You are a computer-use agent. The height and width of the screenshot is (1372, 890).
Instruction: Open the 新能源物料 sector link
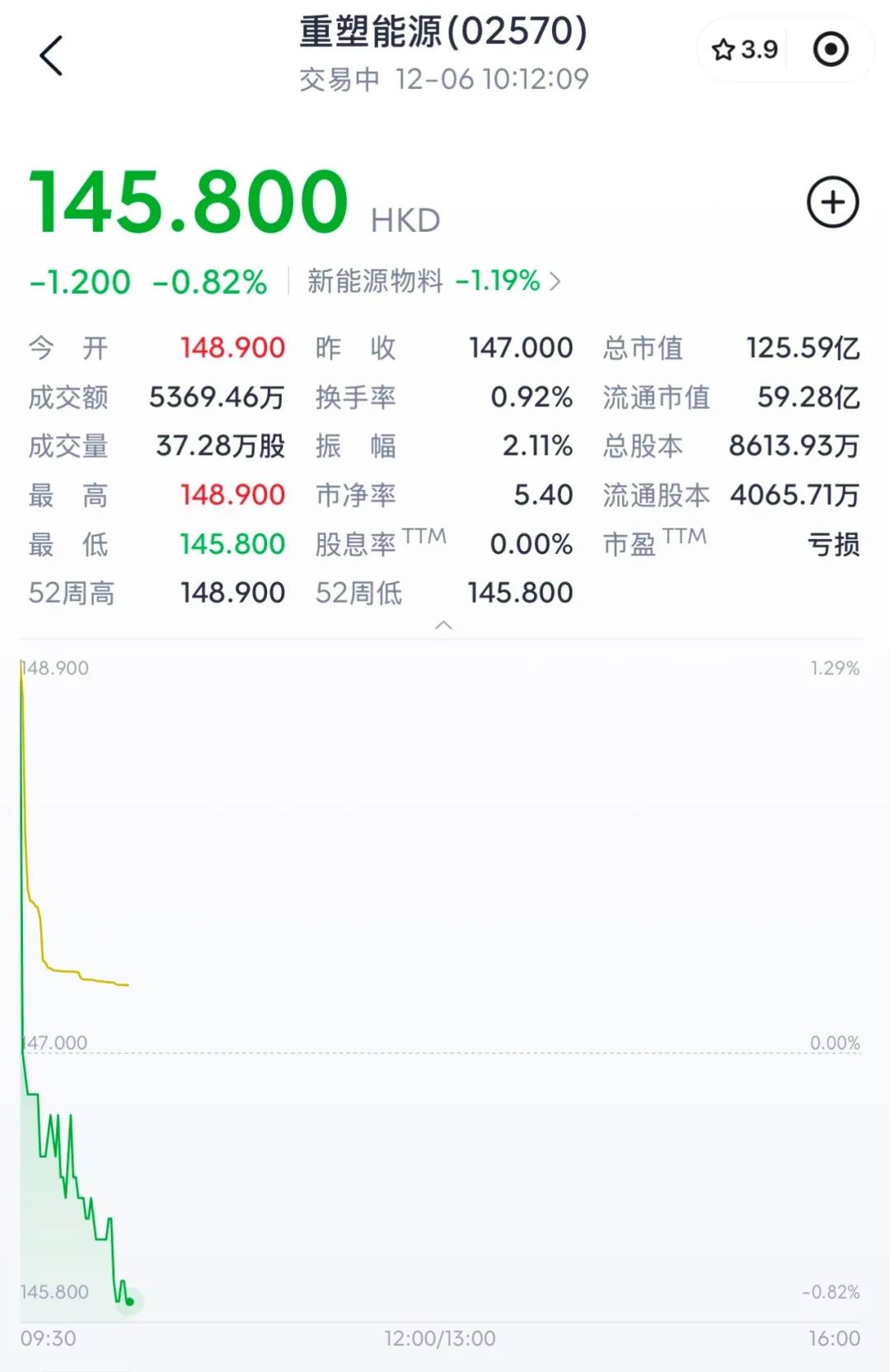point(375,281)
